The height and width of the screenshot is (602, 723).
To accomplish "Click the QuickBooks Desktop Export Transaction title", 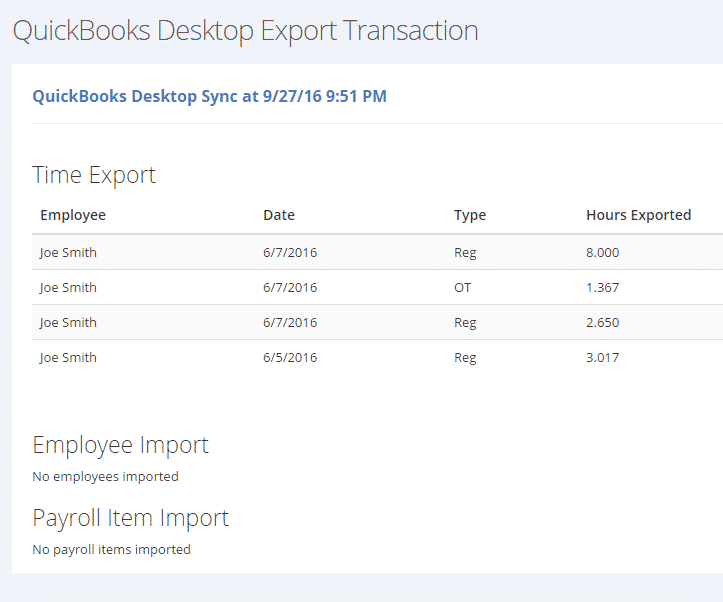I will pyautogui.click(x=245, y=31).
